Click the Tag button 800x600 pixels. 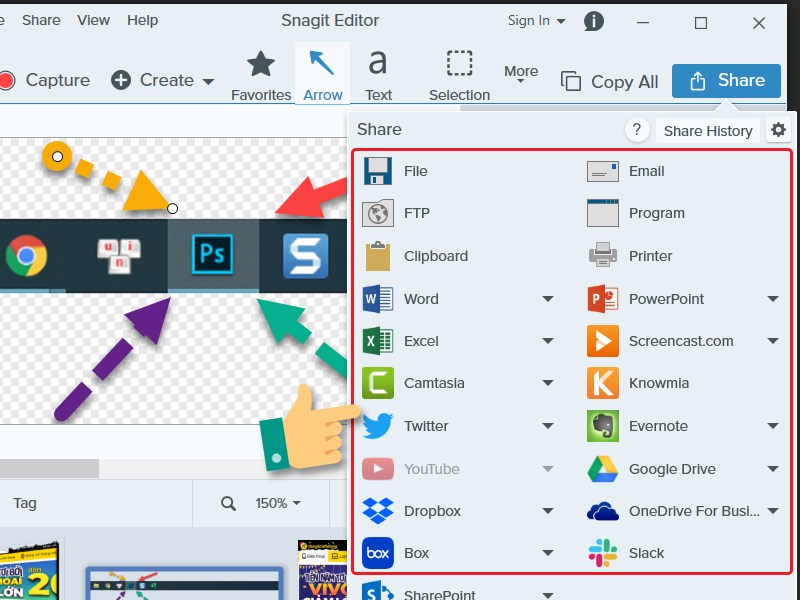tap(25, 504)
